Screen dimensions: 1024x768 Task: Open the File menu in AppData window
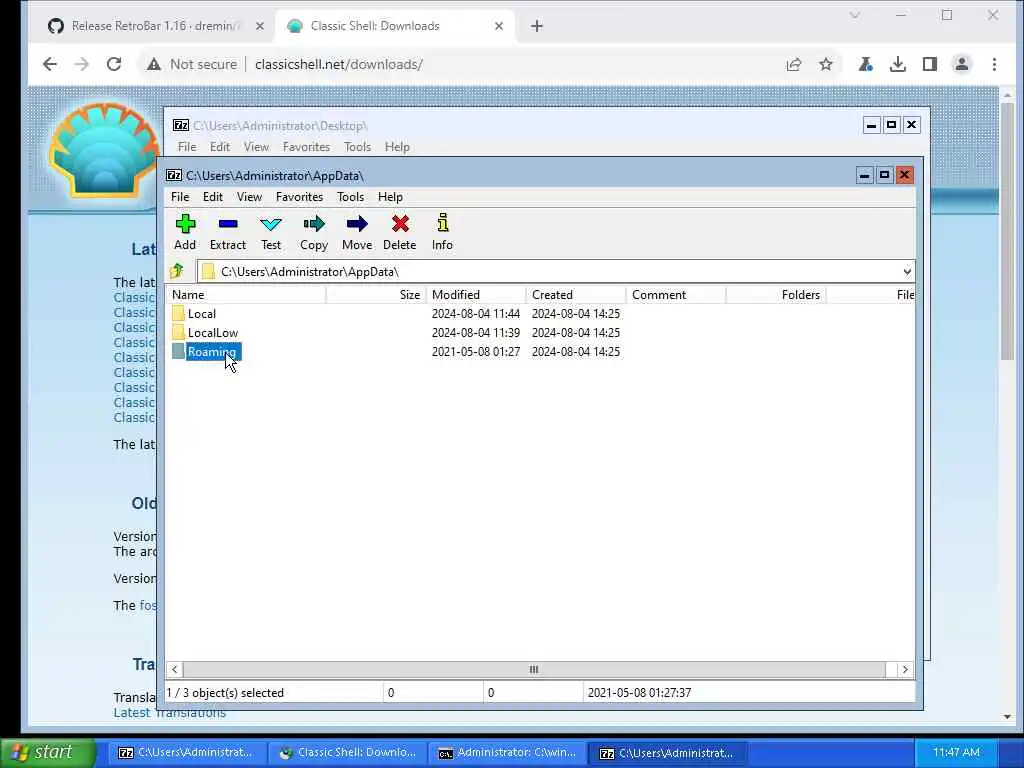pyautogui.click(x=180, y=197)
